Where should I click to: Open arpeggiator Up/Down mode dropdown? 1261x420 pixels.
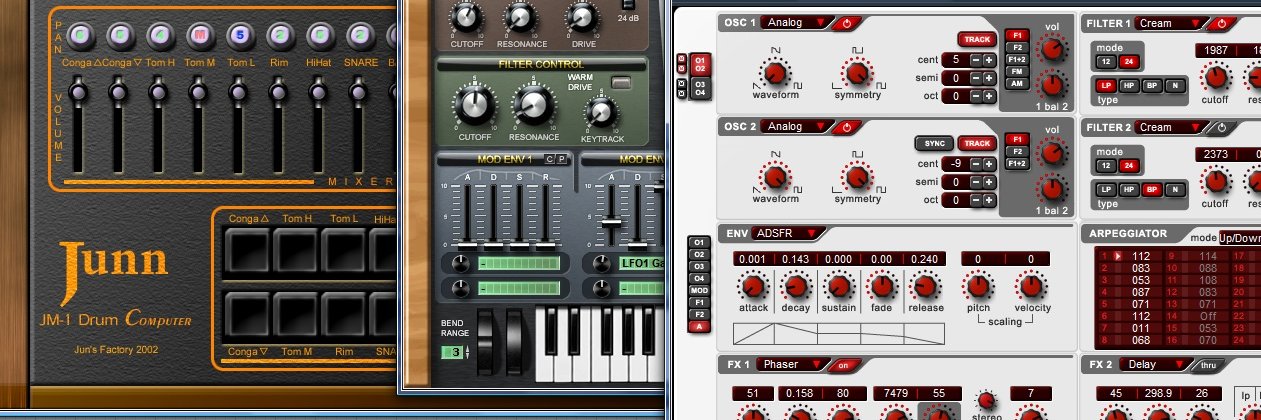tap(1239, 238)
